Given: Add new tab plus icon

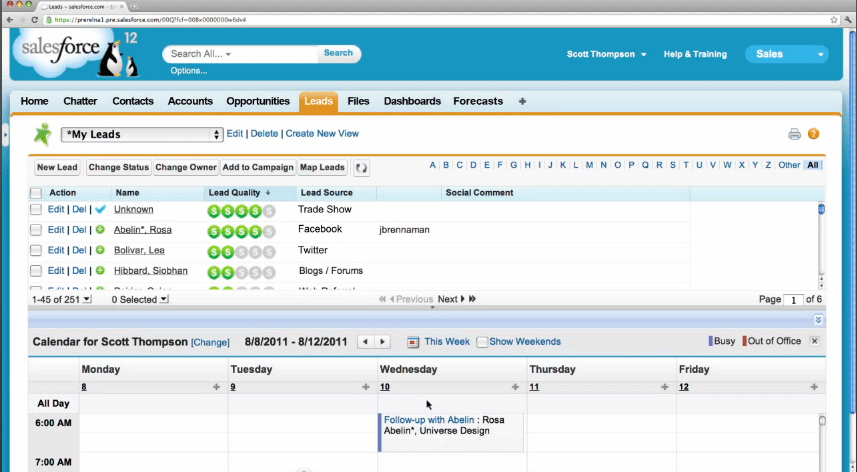Looking at the screenshot, I should (x=523, y=101).
